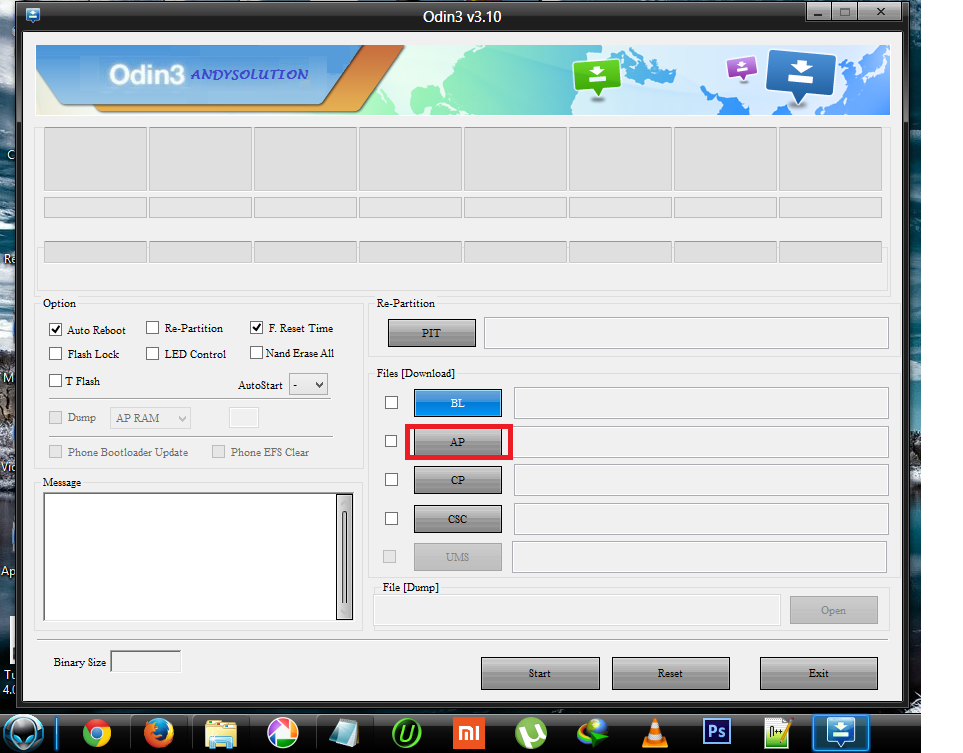Open Picasa from the taskbar
Screen dimensions: 963x753
(x=283, y=731)
